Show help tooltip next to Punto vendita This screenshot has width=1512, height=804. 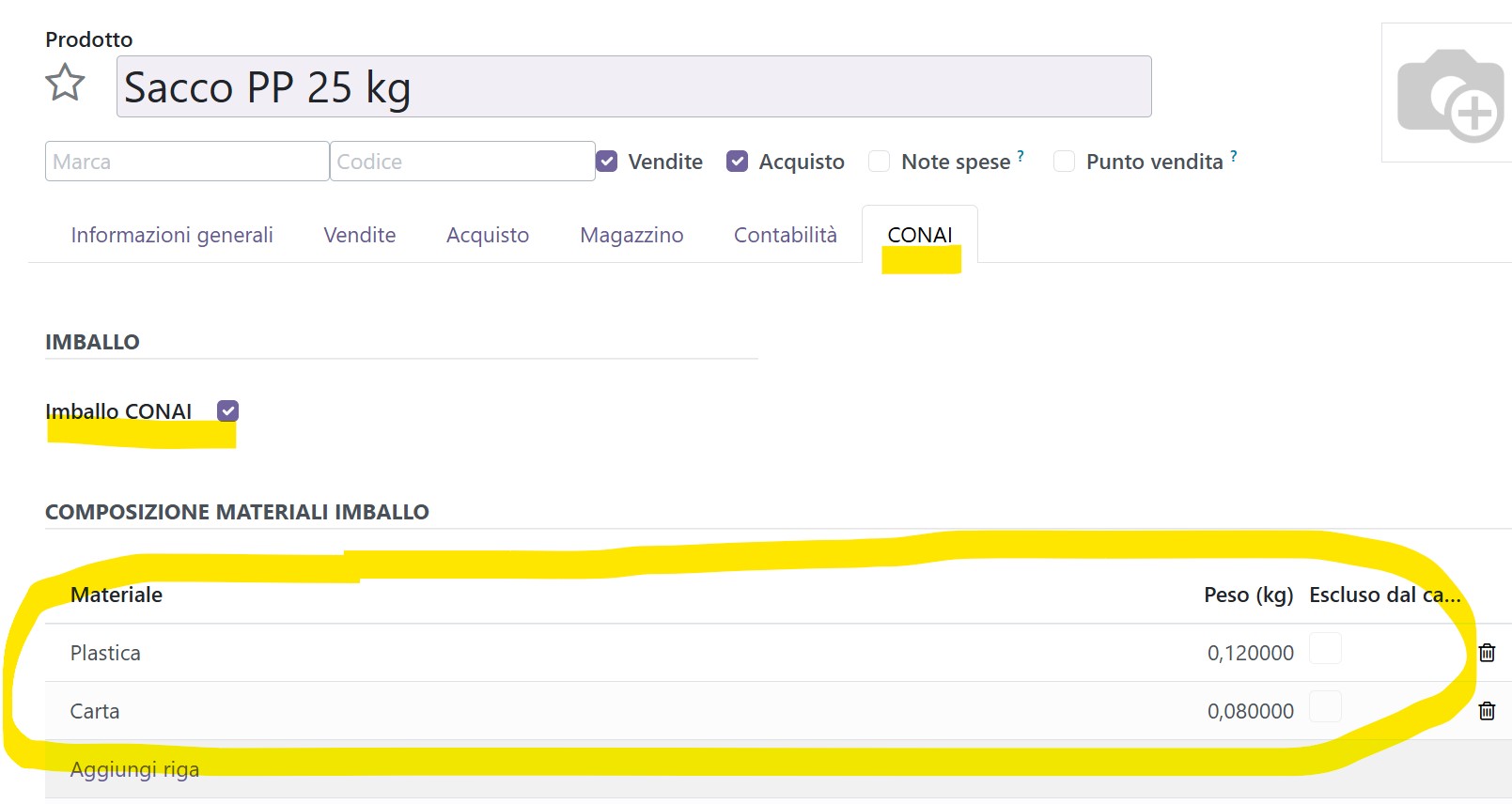tap(1234, 156)
